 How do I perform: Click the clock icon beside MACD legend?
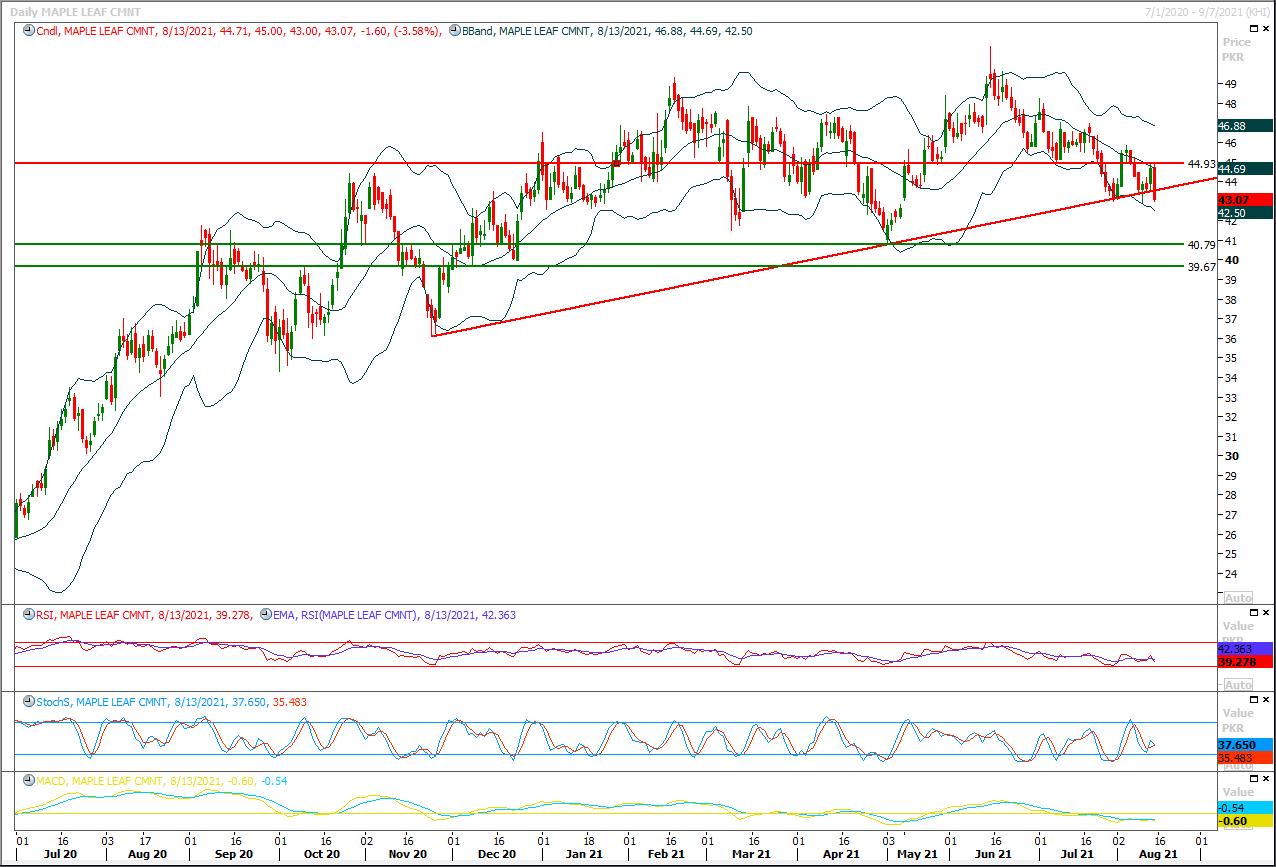click(x=27, y=780)
